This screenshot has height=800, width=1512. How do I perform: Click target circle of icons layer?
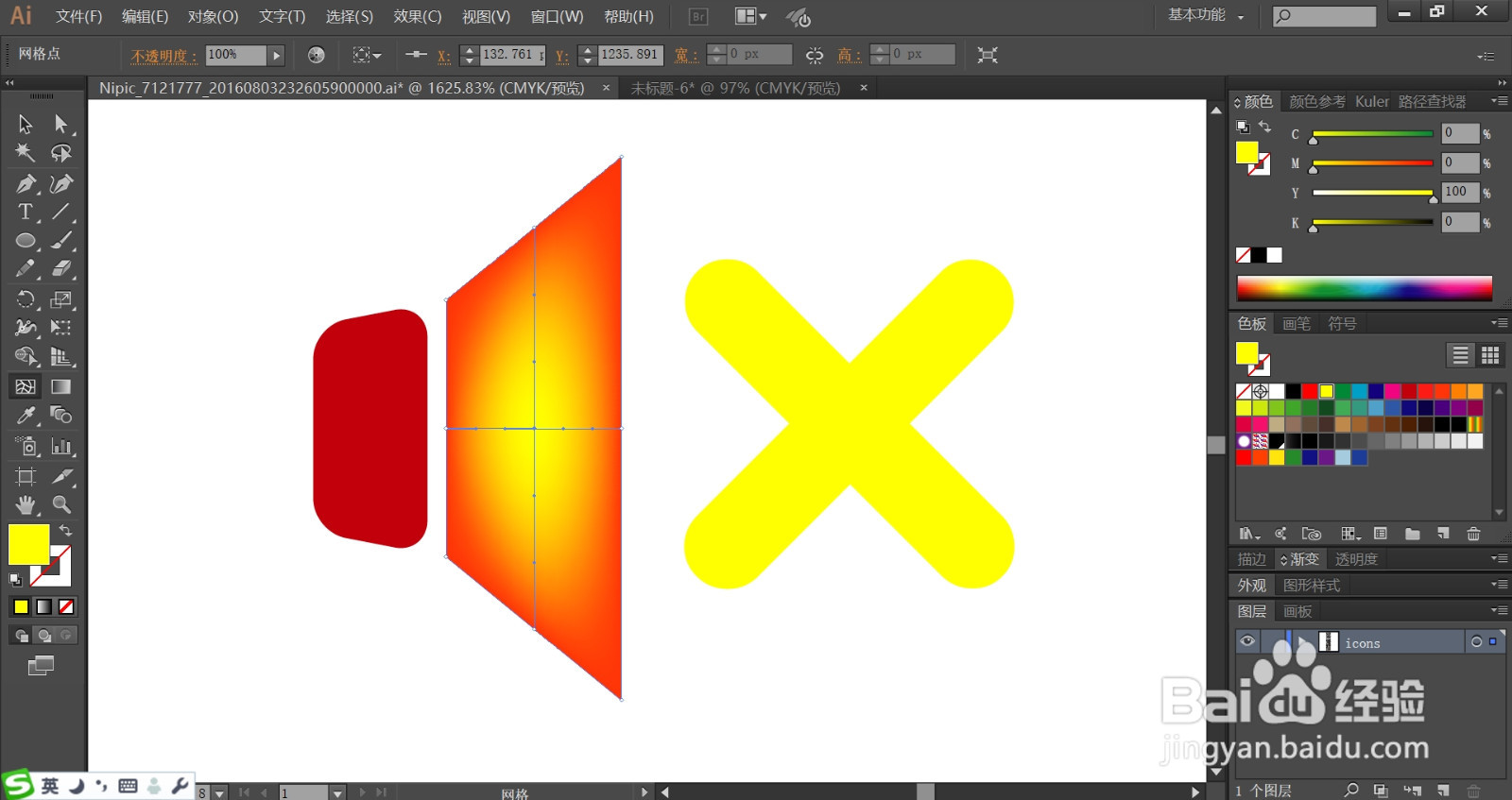click(x=1476, y=642)
